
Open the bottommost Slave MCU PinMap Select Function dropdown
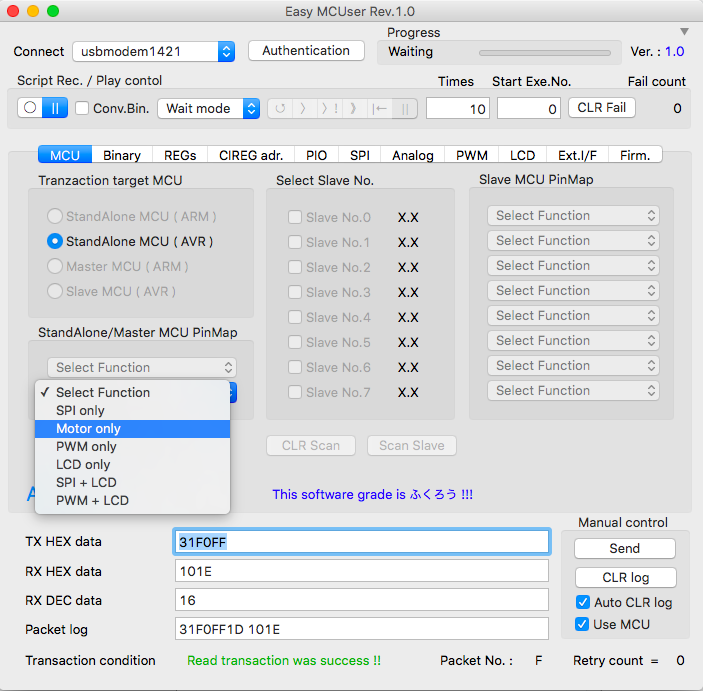[573, 391]
